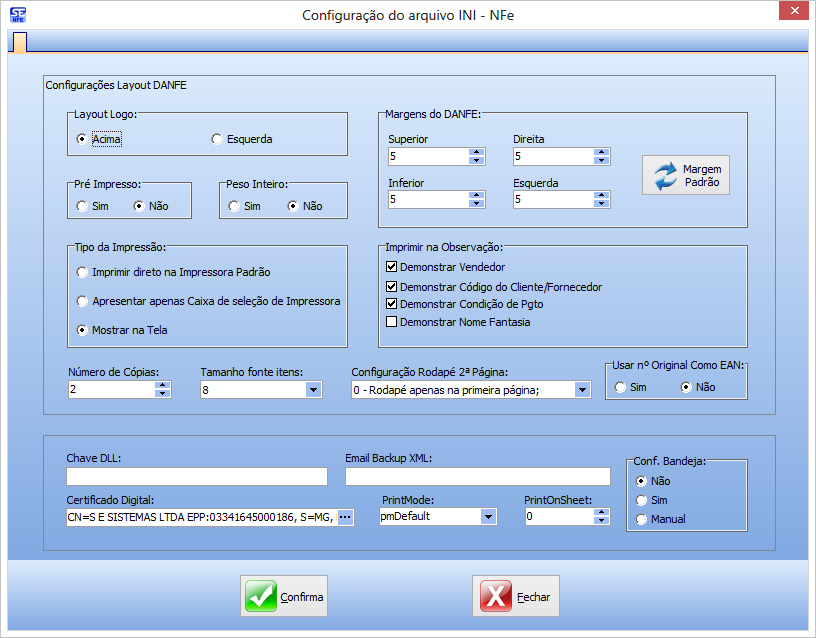Click the Email Backup XML field
The width and height of the screenshot is (816, 638).
477,476
